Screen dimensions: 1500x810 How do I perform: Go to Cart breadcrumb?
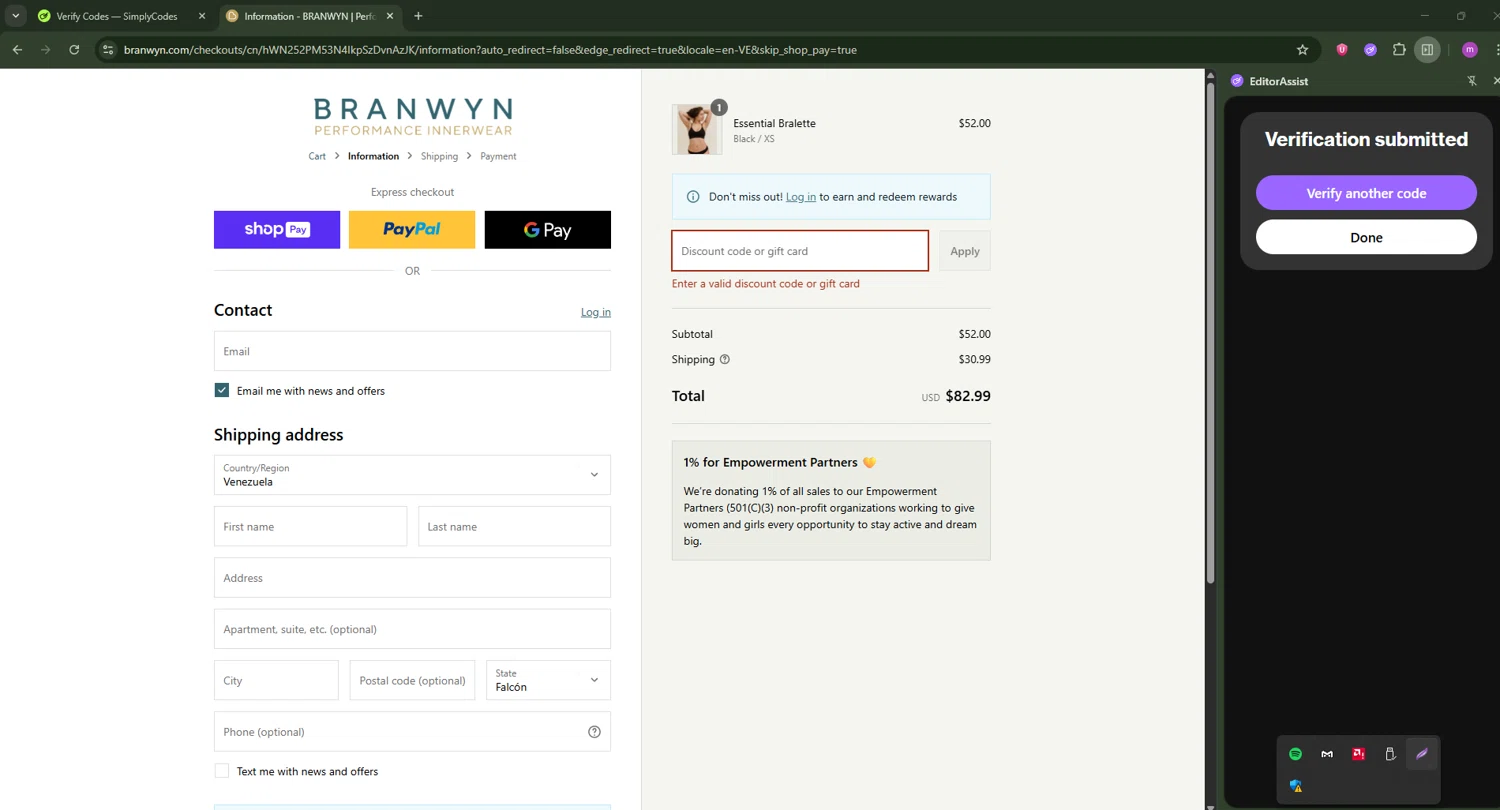(317, 156)
